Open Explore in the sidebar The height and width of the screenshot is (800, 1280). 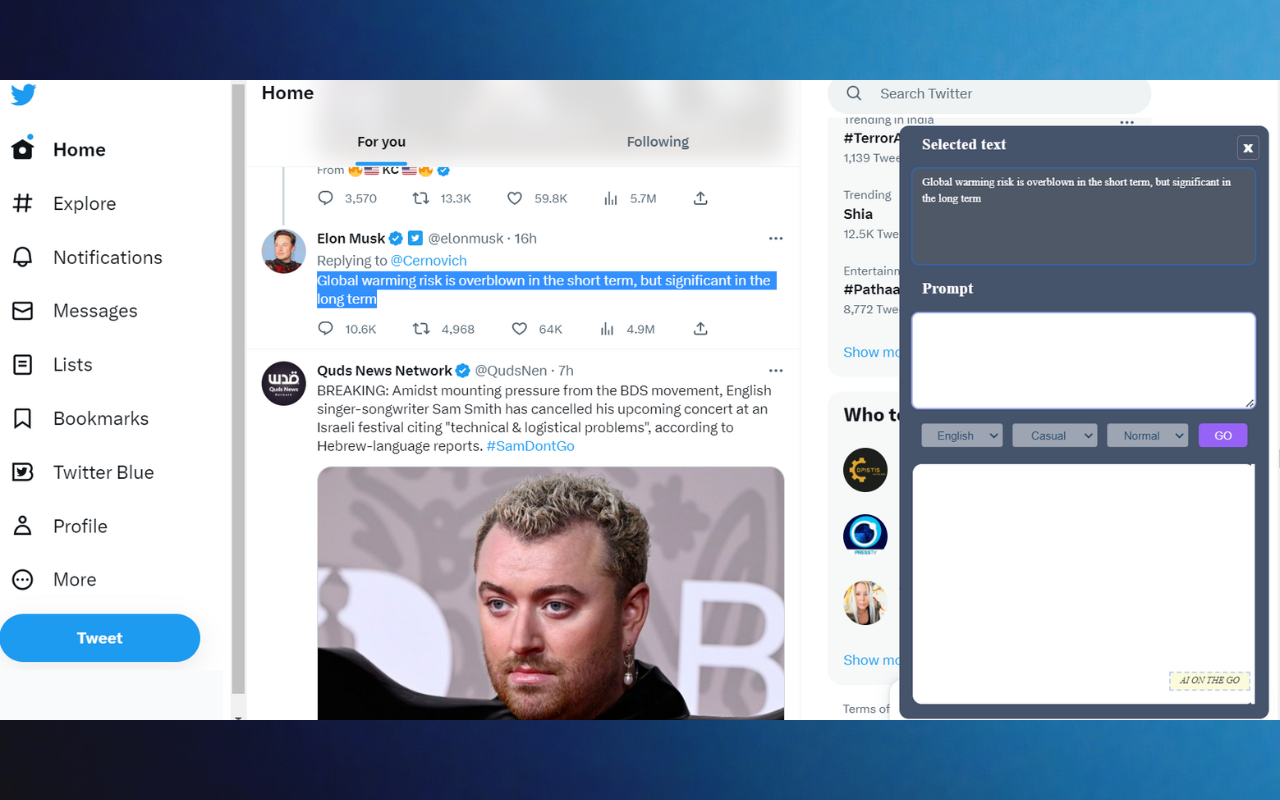coord(64,203)
